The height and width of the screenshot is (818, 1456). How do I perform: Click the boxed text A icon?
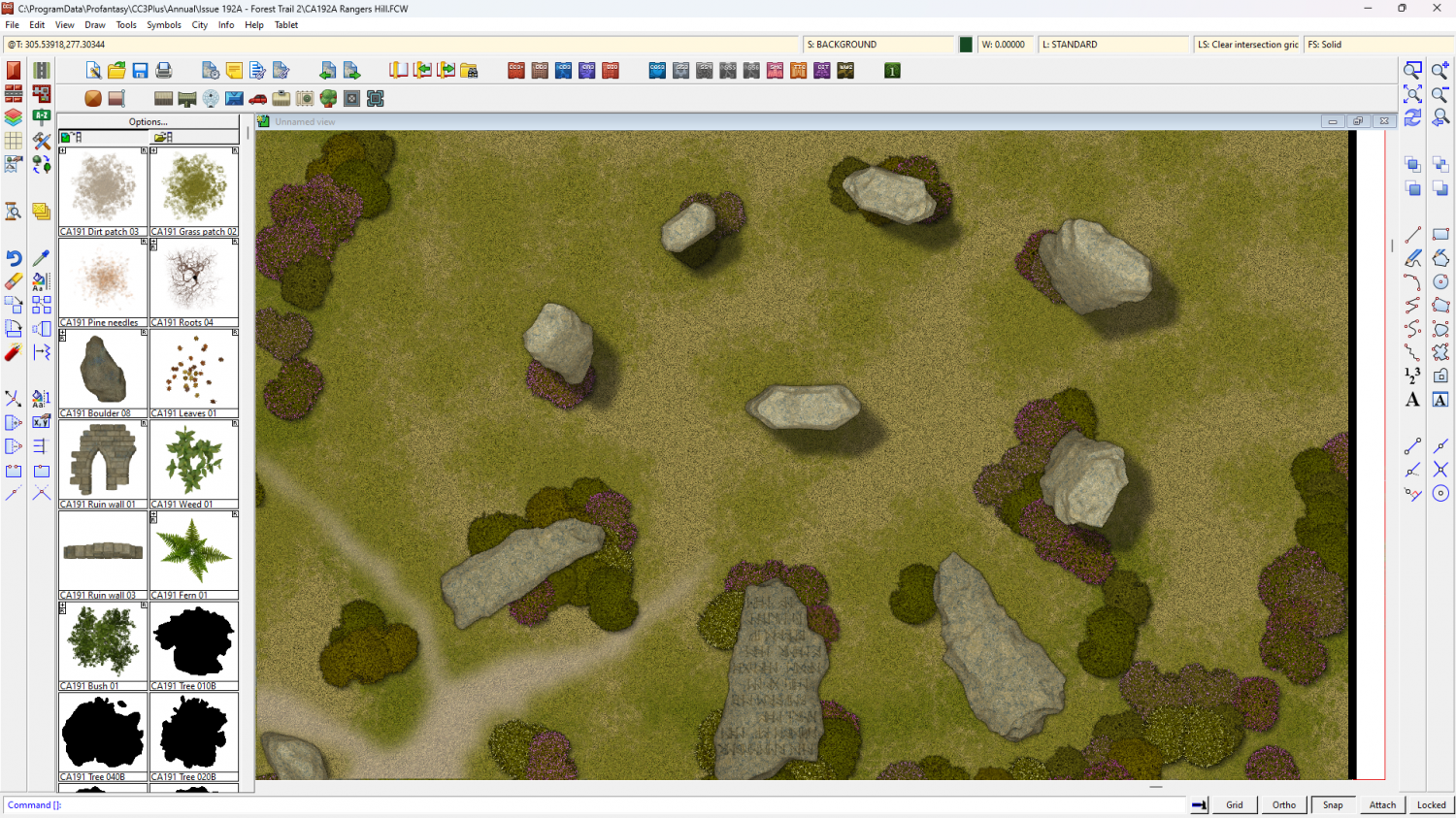click(x=1440, y=400)
